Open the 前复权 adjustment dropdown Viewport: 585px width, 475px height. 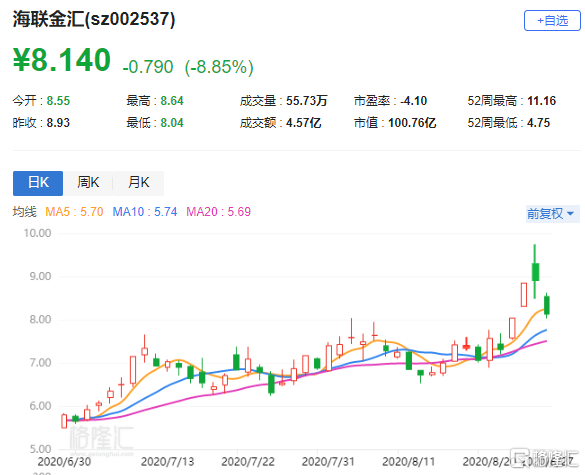pyautogui.click(x=552, y=214)
